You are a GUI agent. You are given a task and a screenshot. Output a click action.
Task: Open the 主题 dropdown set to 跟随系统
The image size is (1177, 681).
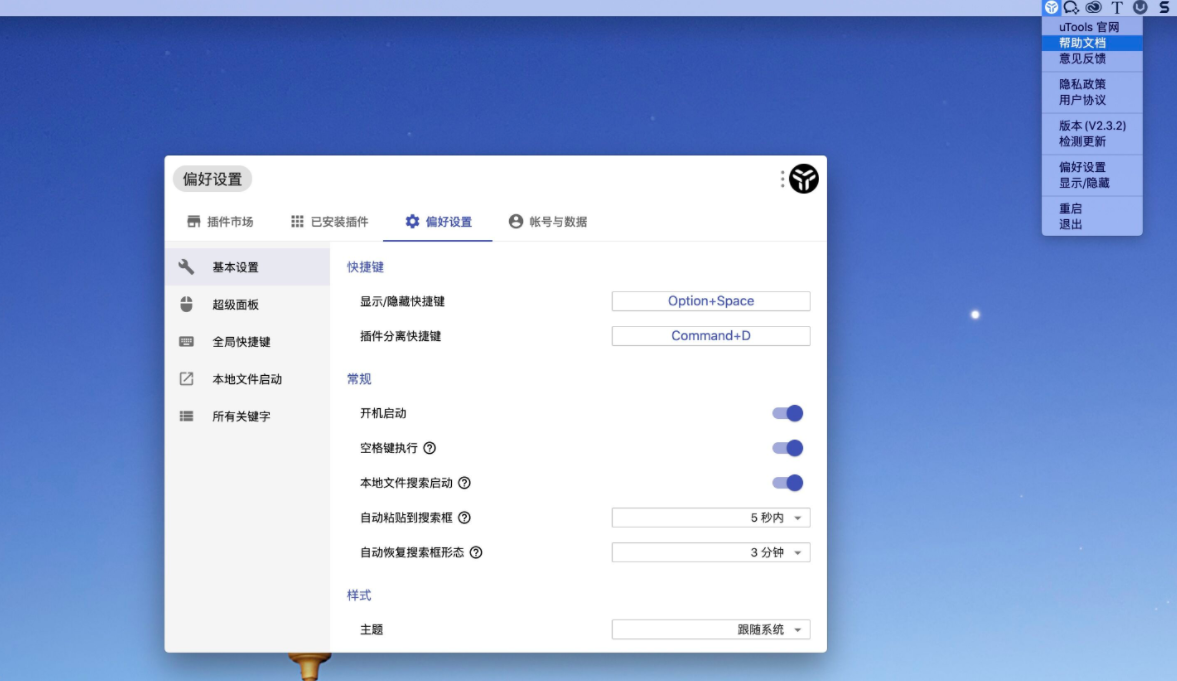pyautogui.click(x=710, y=628)
